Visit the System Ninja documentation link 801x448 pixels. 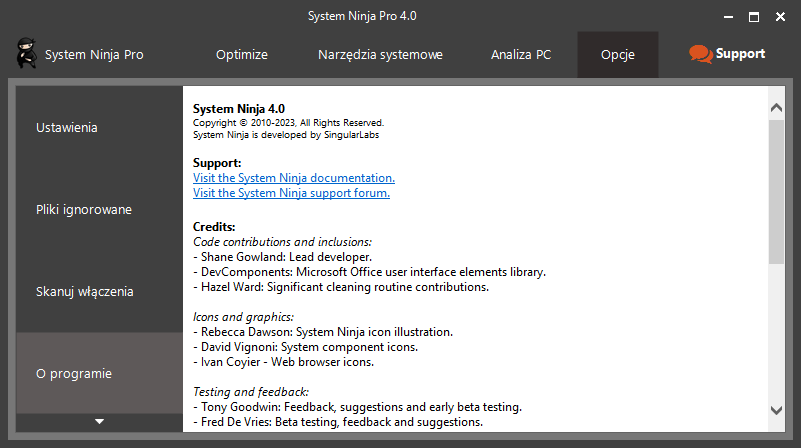coord(294,178)
